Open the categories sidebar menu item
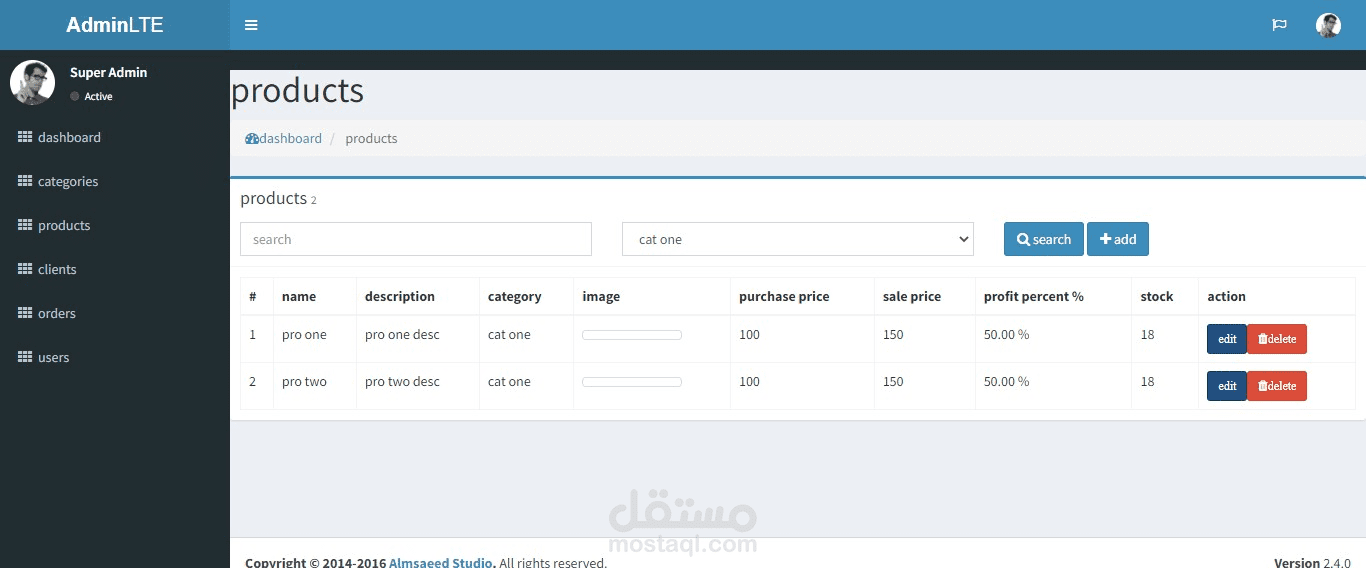1366x568 pixels. [115, 181]
